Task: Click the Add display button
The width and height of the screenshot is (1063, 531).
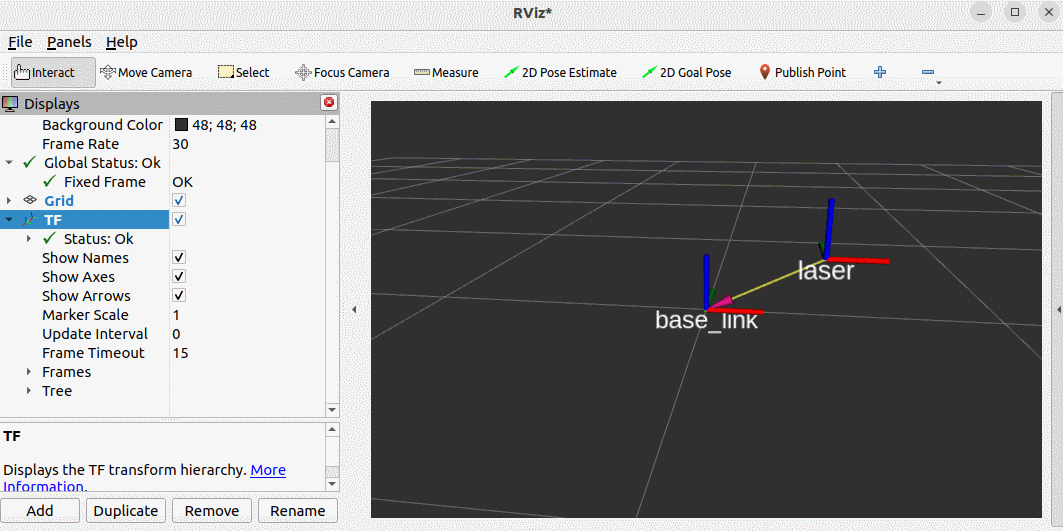Action: (x=40, y=511)
